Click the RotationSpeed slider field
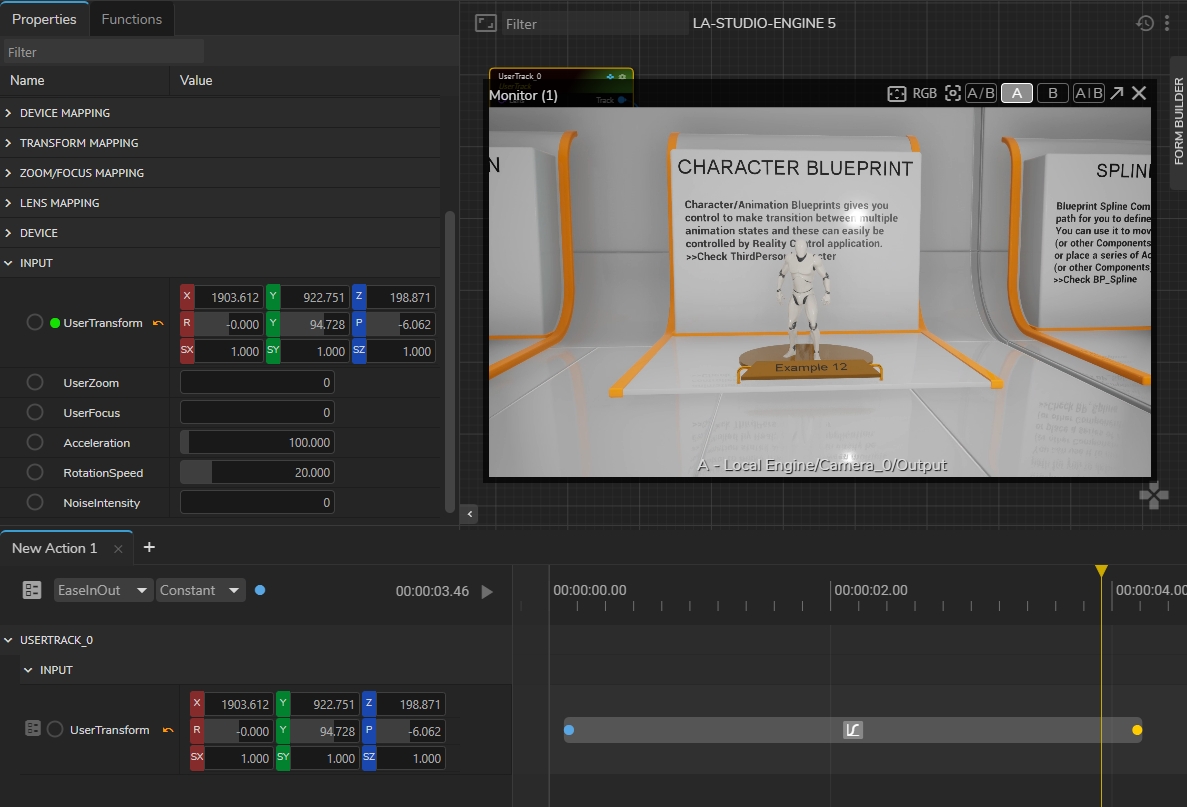Screen dimensions: 1187x807 tap(257, 473)
